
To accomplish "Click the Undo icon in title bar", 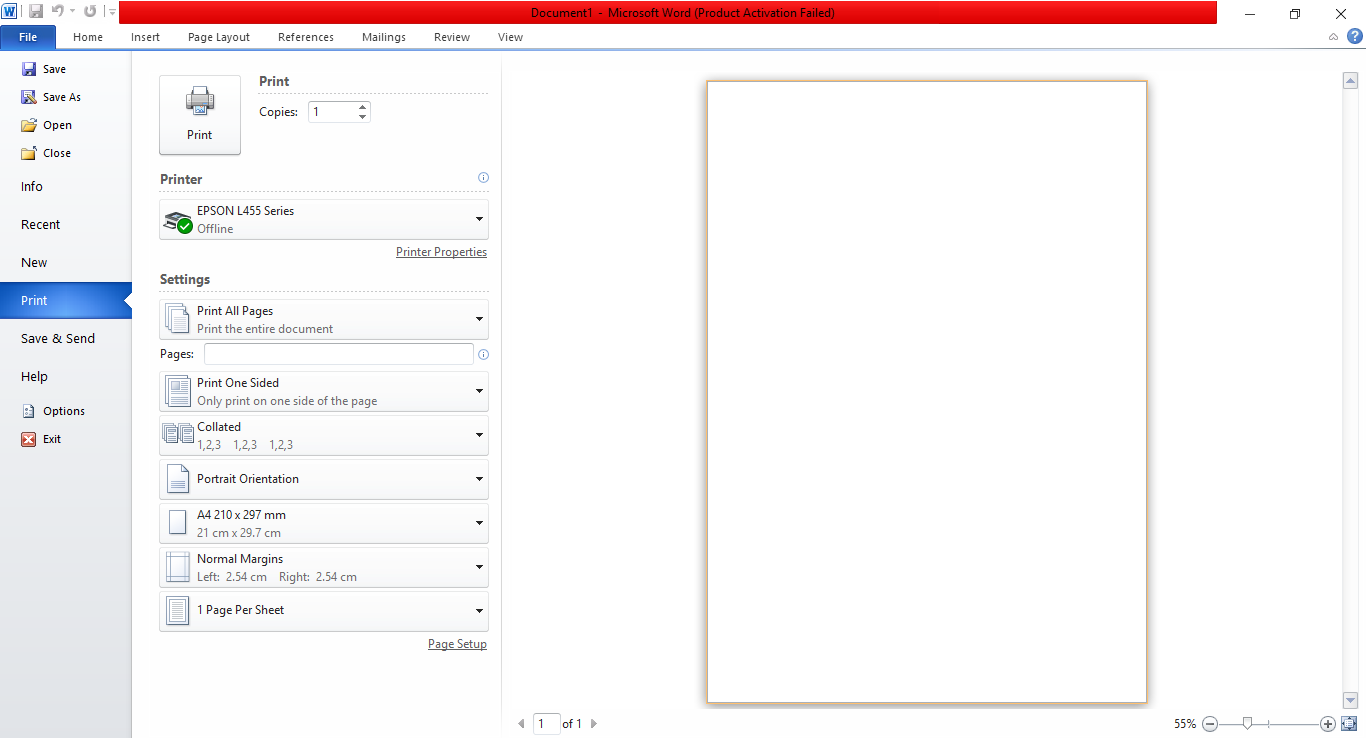I will pos(58,12).
